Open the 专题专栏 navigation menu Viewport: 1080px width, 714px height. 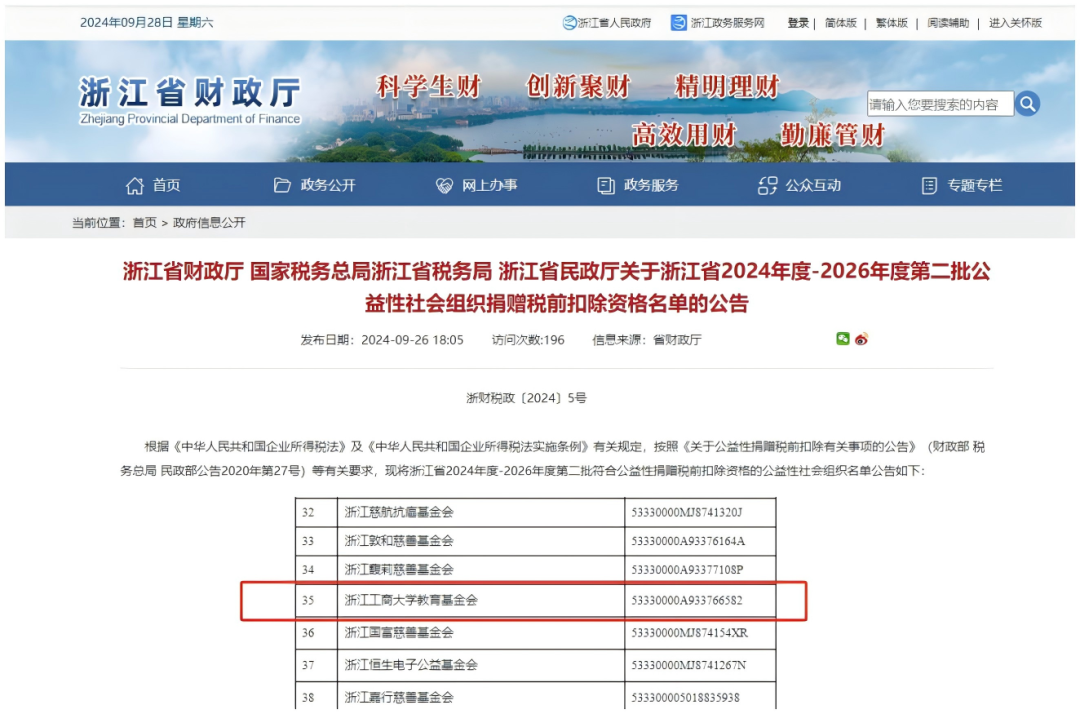[974, 185]
